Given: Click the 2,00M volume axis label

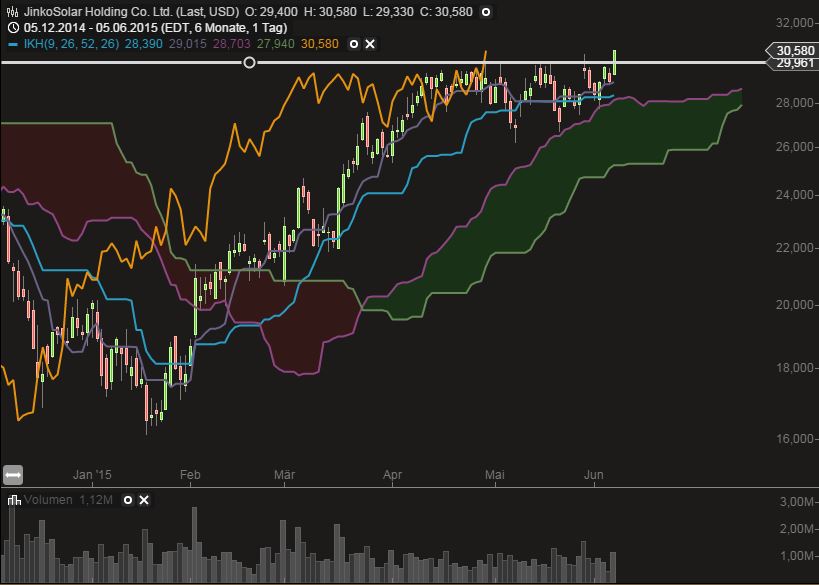Looking at the screenshot, I should (797, 529).
